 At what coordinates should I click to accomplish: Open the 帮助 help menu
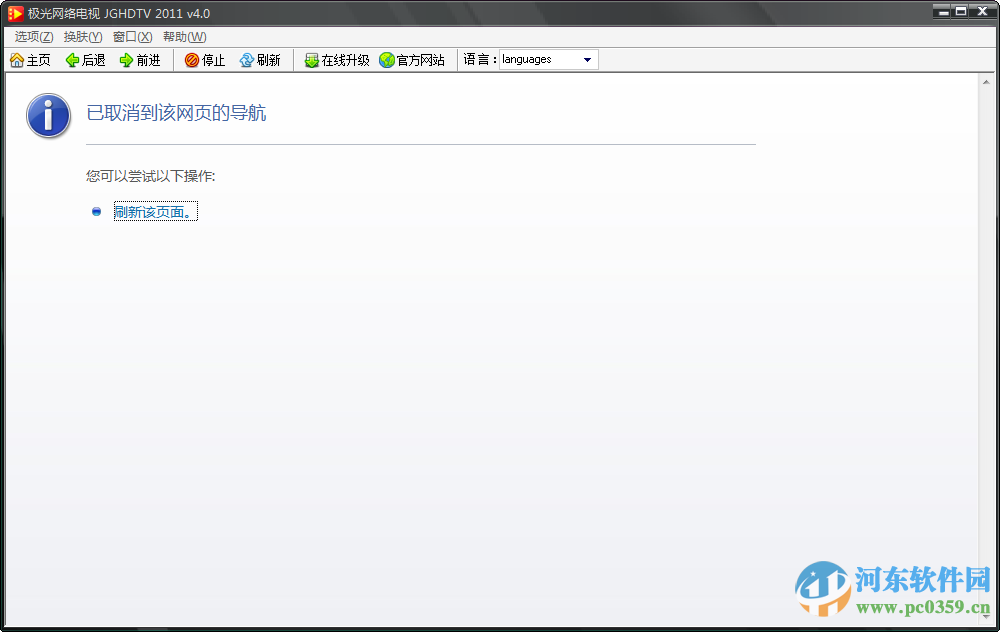click(x=183, y=36)
